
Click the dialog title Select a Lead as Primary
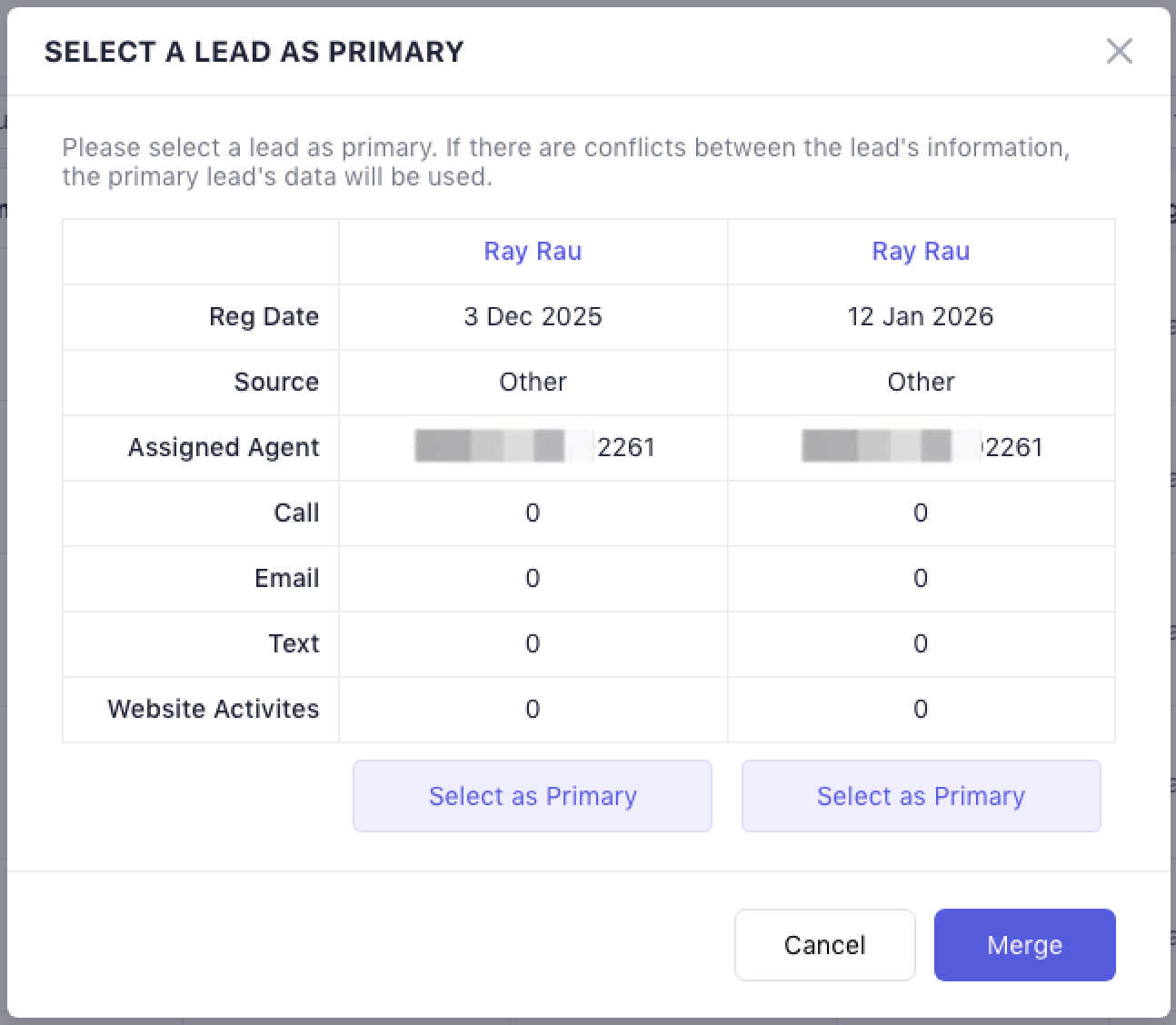click(x=254, y=52)
